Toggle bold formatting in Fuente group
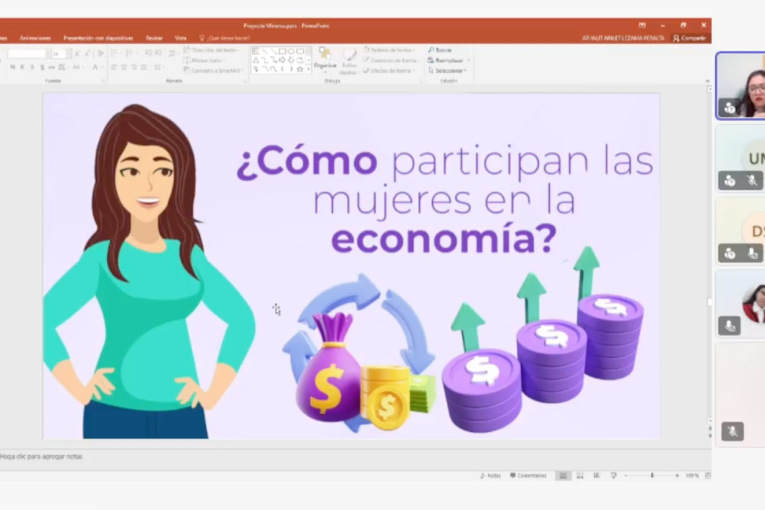 (12, 67)
